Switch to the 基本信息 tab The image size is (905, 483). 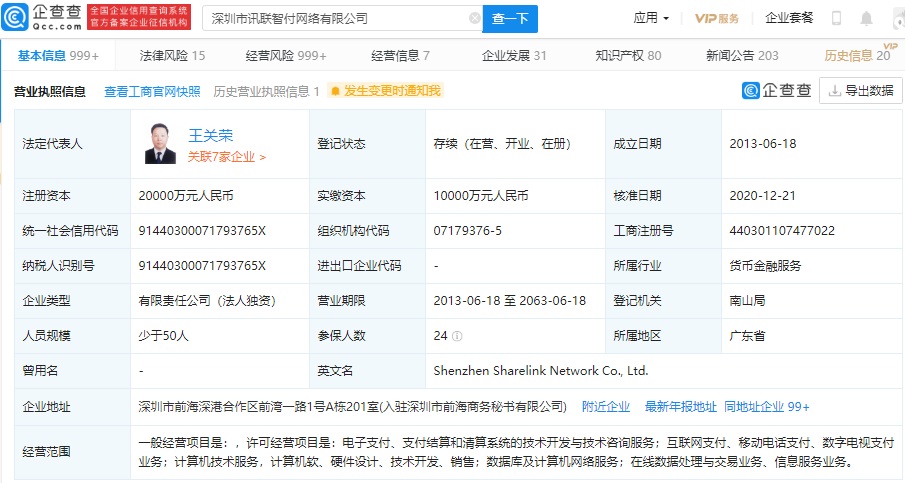58,55
